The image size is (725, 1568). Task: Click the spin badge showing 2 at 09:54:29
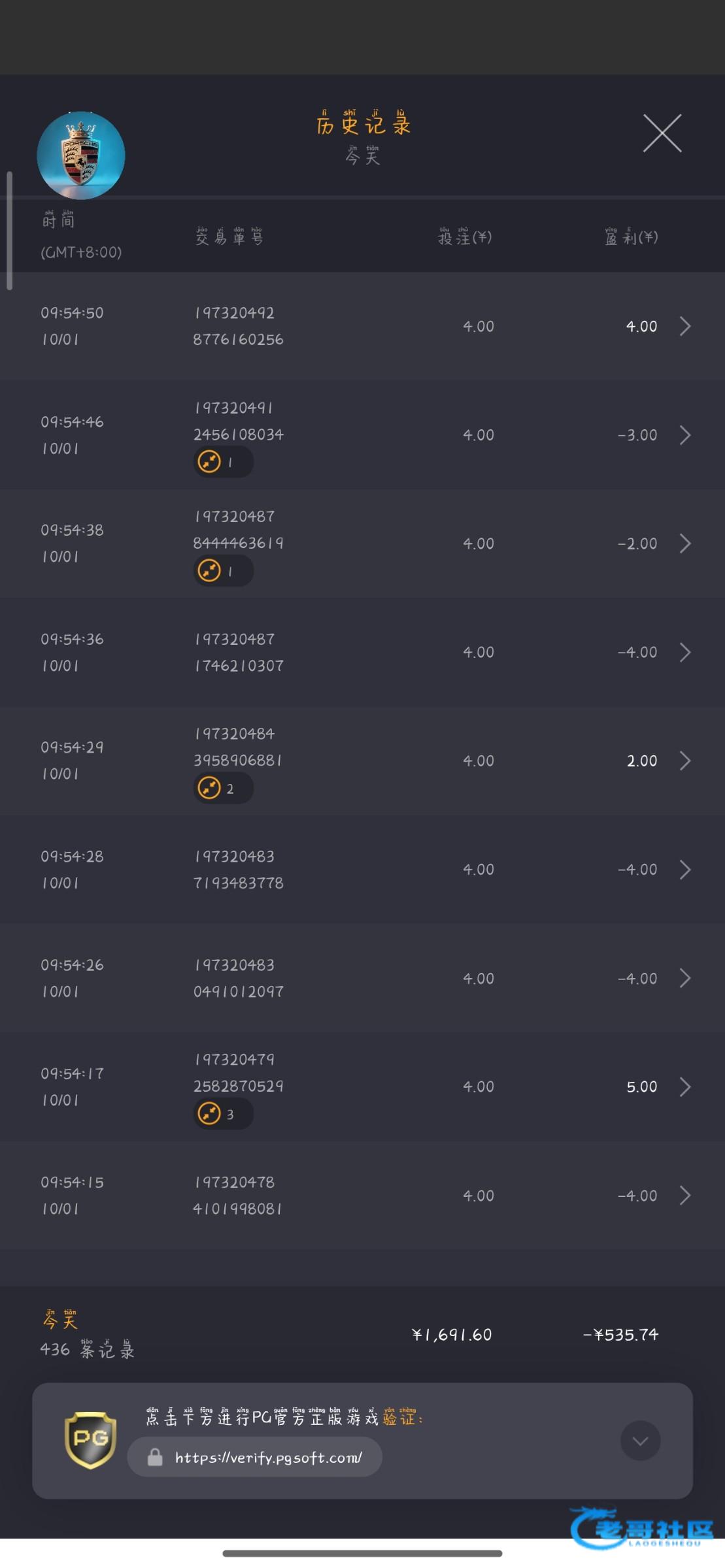coord(222,788)
